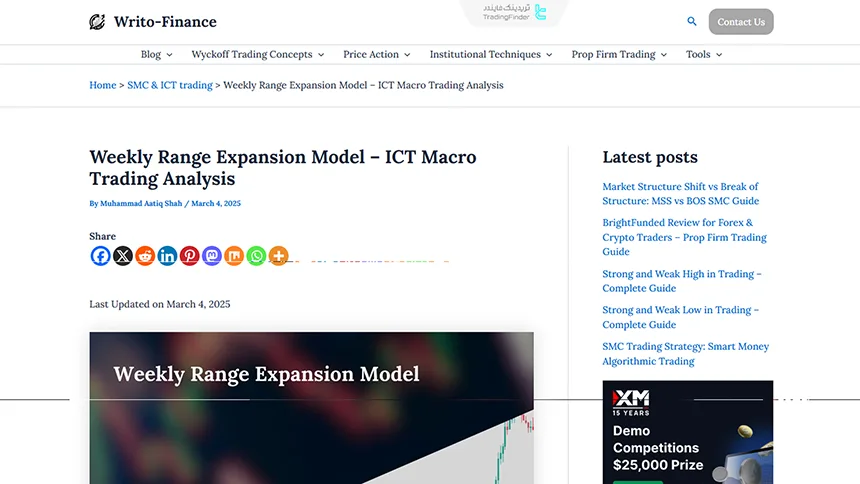
Task: Share article on Facebook
Action: pos(100,256)
